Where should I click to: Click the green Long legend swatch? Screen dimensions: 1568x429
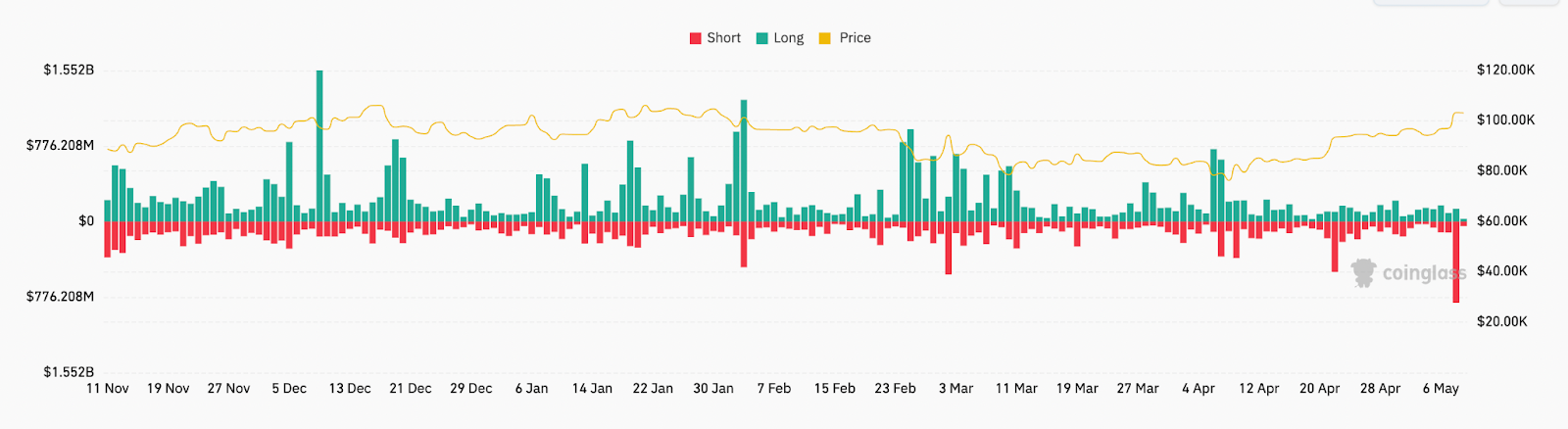click(761, 38)
